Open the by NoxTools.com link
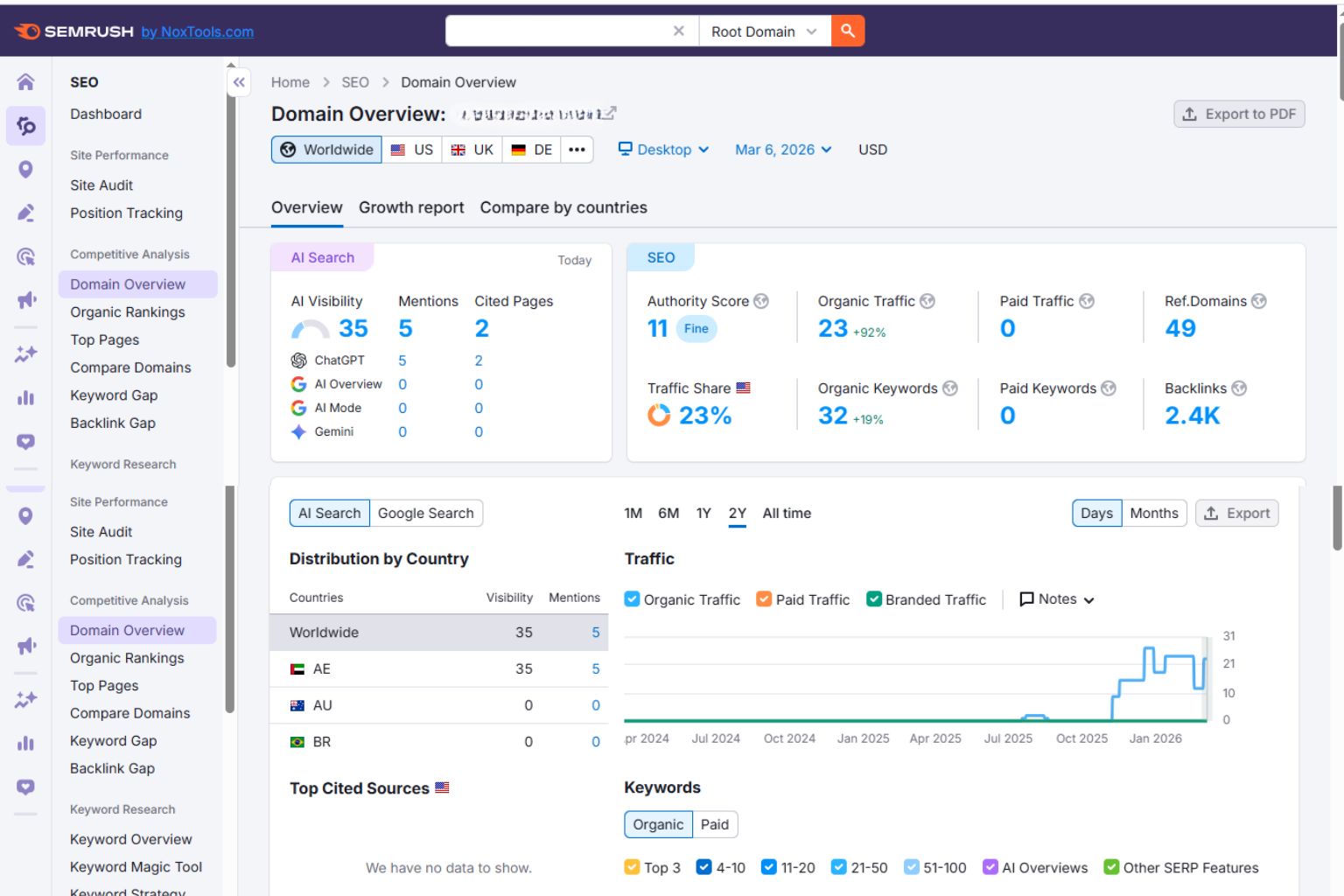Viewport: 1344px width, 896px height. [x=198, y=31]
